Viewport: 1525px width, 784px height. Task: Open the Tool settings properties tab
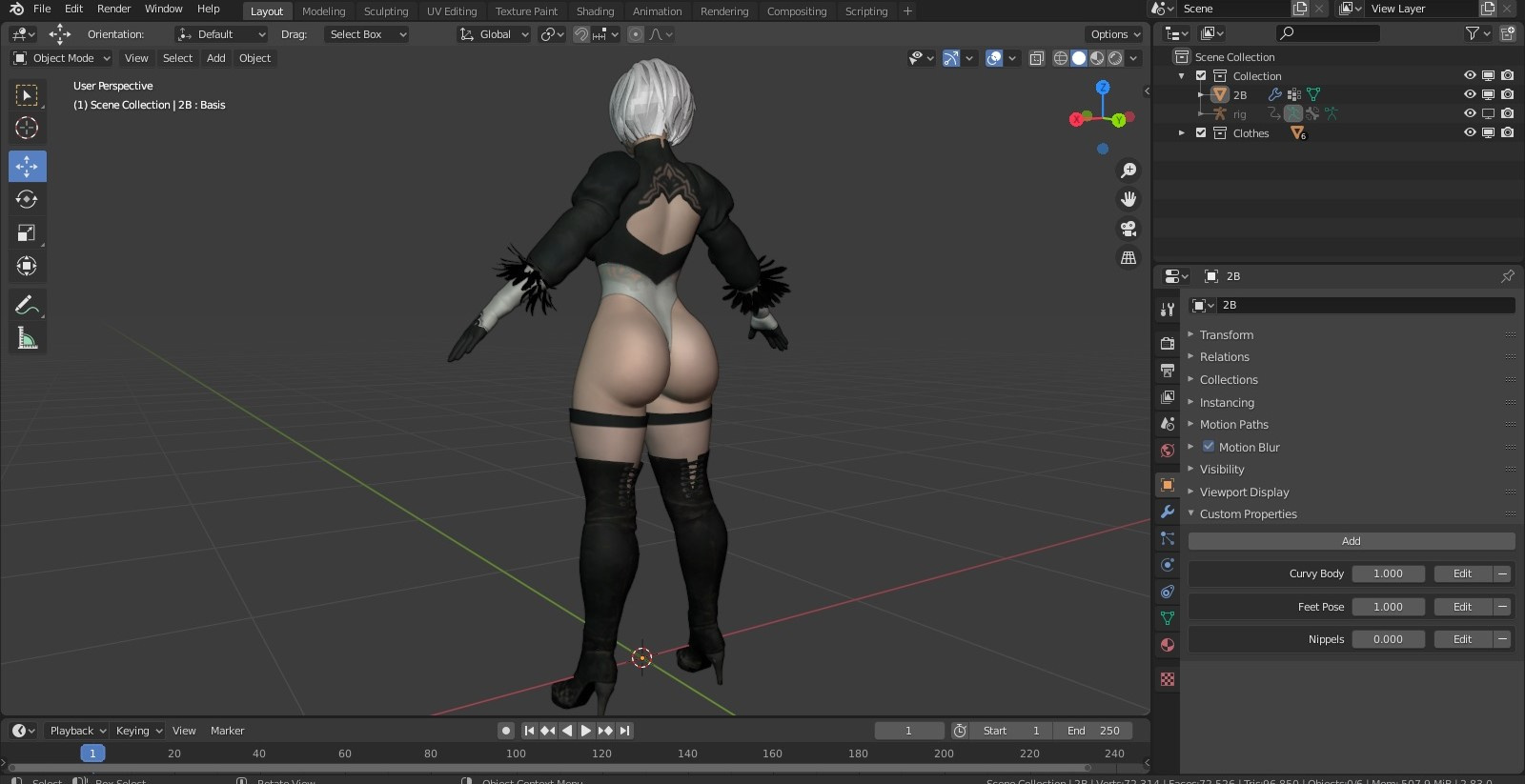pyautogui.click(x=1168, y=309)
